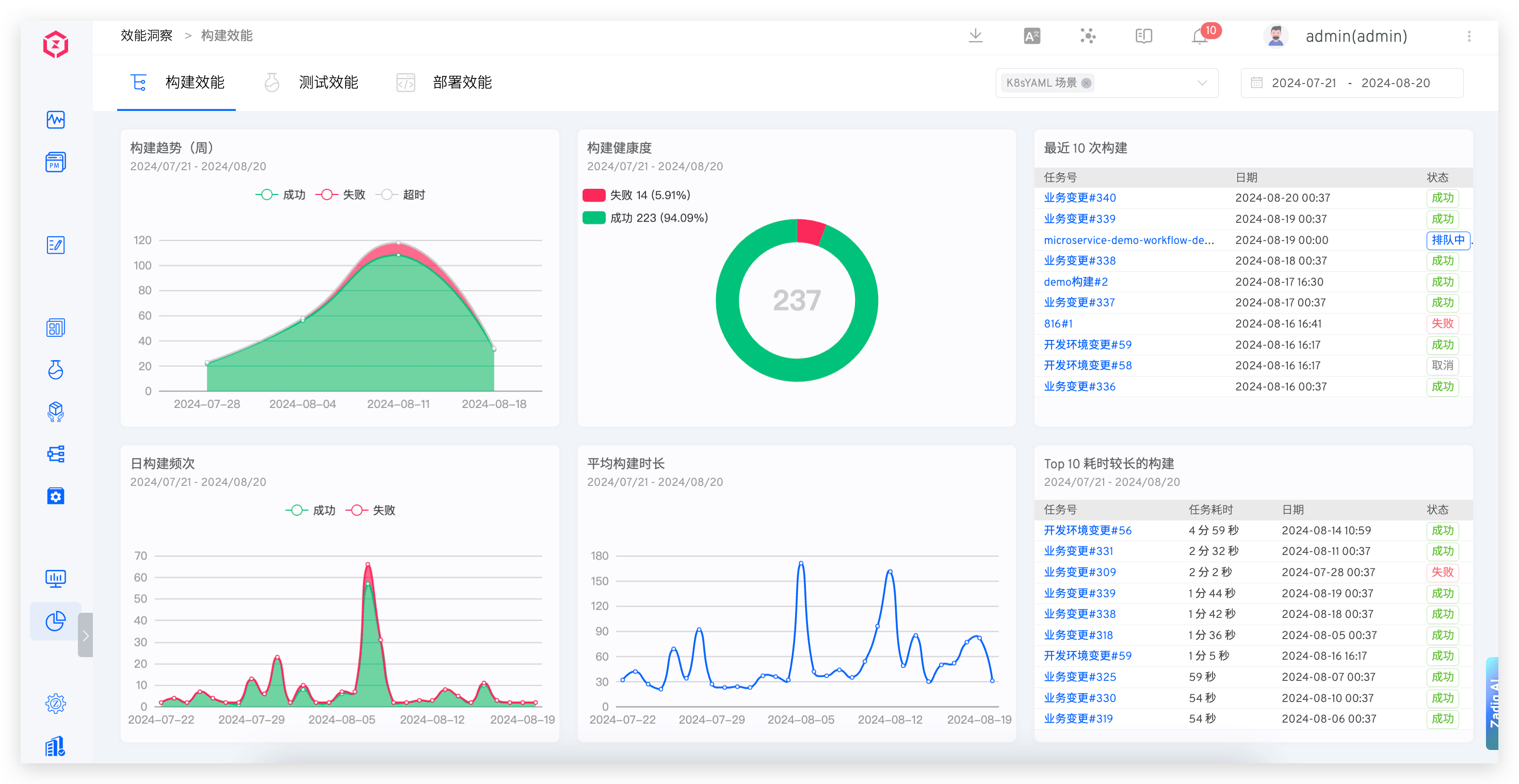Export data using the download icon
This screenshot has width=1519, height=784.
coord(976,36)
